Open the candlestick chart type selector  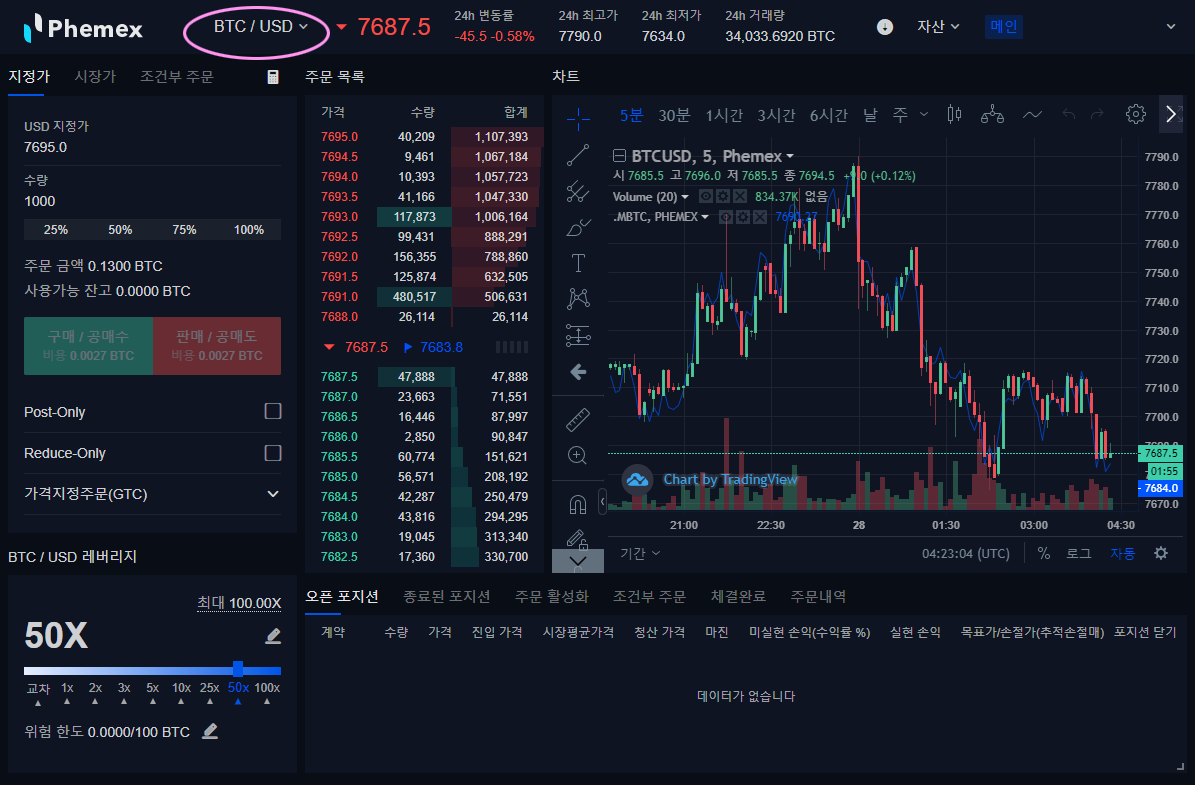click(x=954, y=114)
